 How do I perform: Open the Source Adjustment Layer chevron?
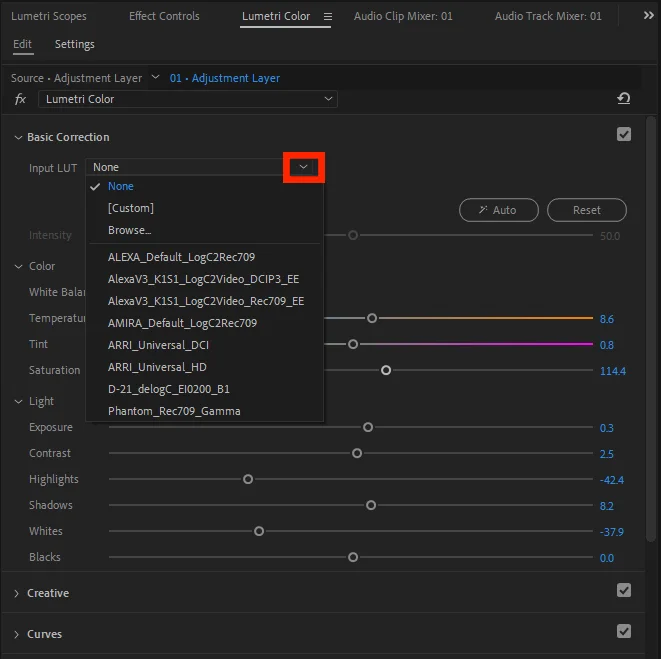(x=155, y=77)
